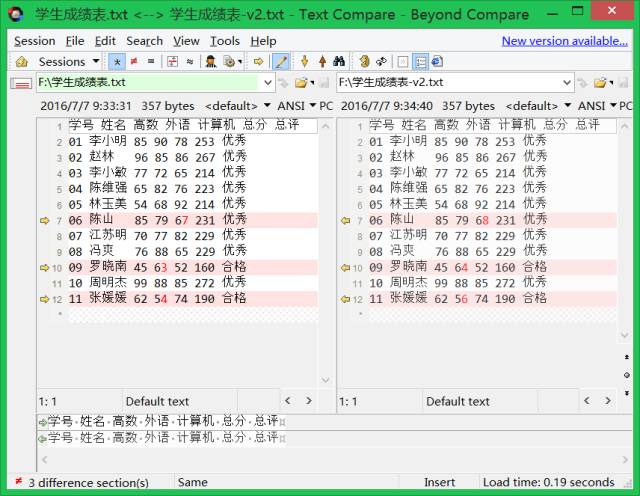640x496 pixels.
Task: Click row '06 陈山' in left pane
Action: pyautogui.click(x=193, y=220)
